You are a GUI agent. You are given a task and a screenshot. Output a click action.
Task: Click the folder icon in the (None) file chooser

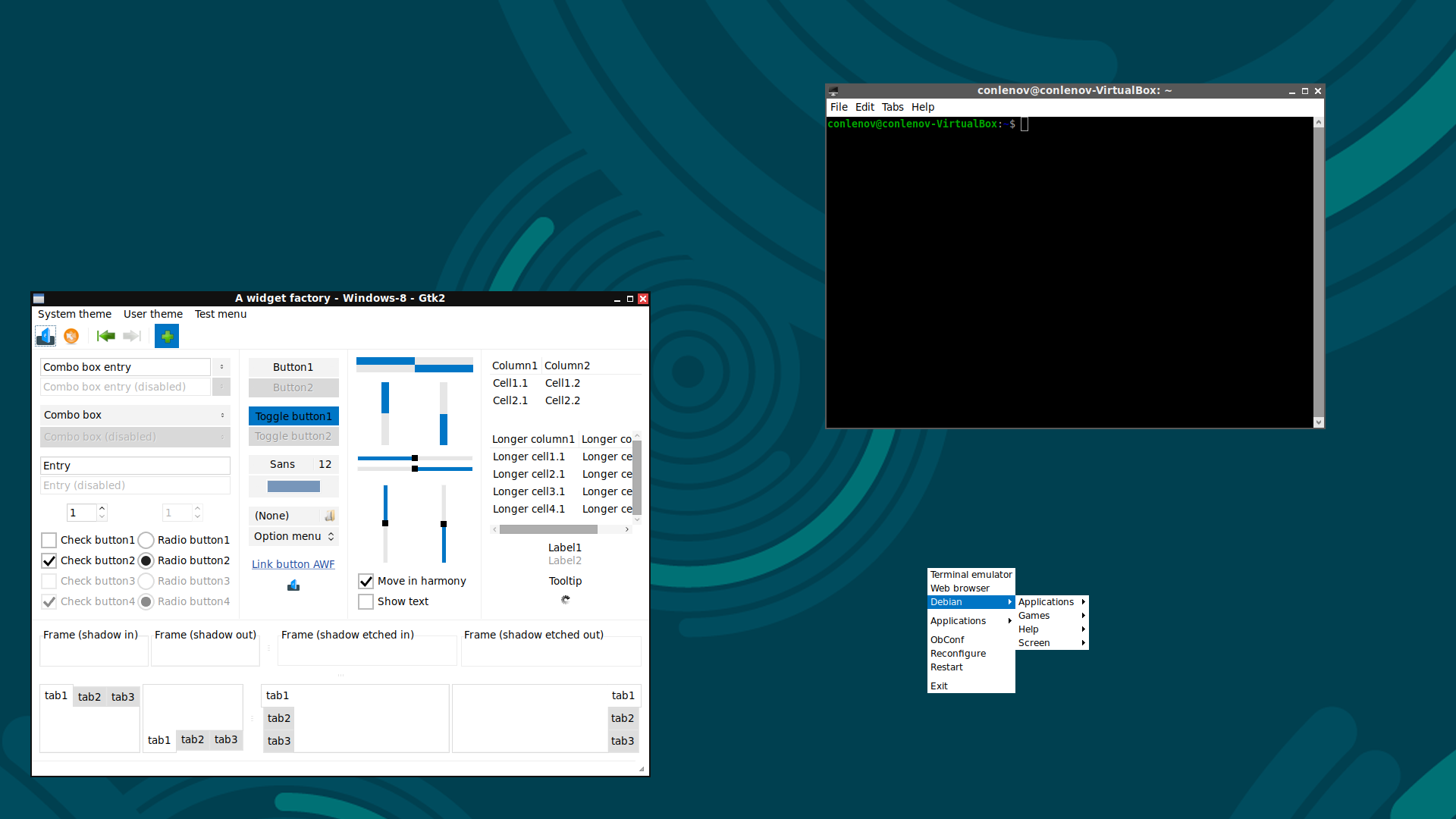pos(330,516)
